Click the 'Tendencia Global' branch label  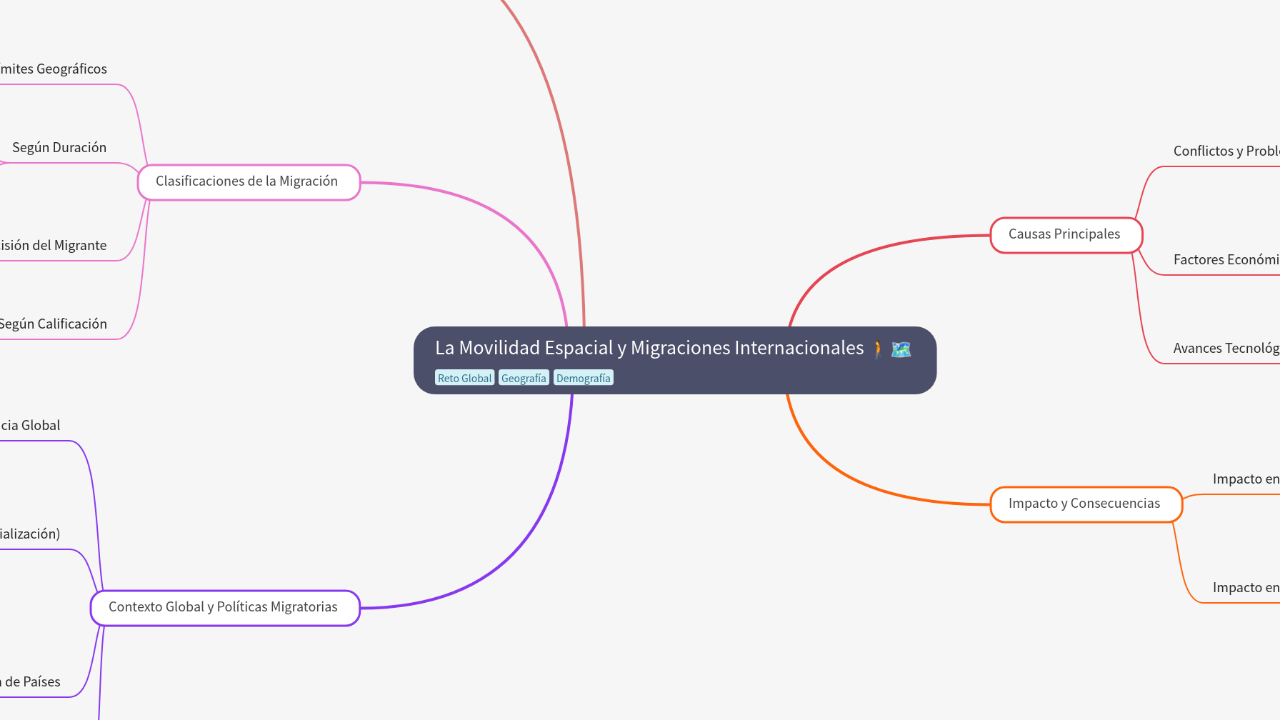(30, 425)
